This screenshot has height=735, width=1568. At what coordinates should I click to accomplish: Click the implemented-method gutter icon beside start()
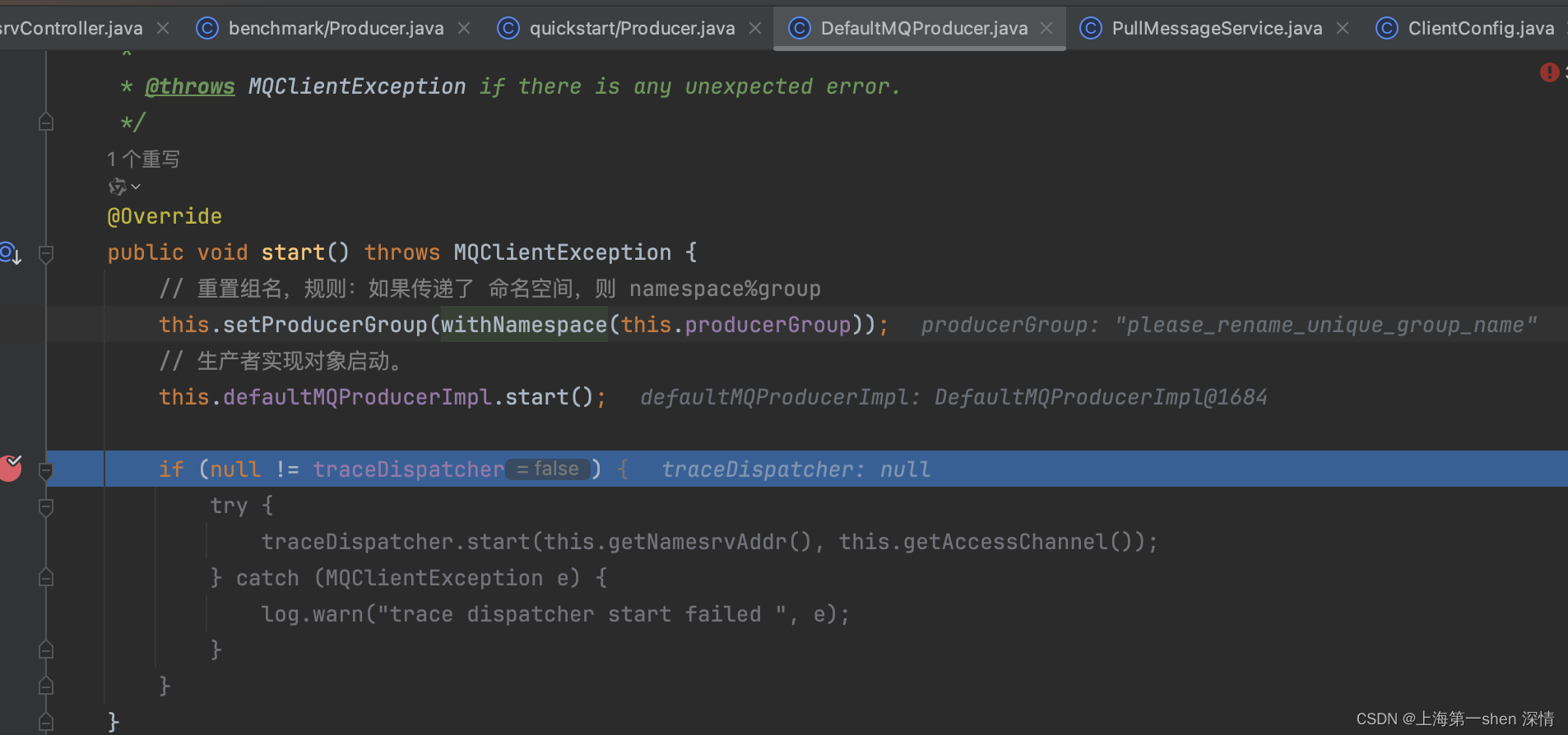(11, 253)
